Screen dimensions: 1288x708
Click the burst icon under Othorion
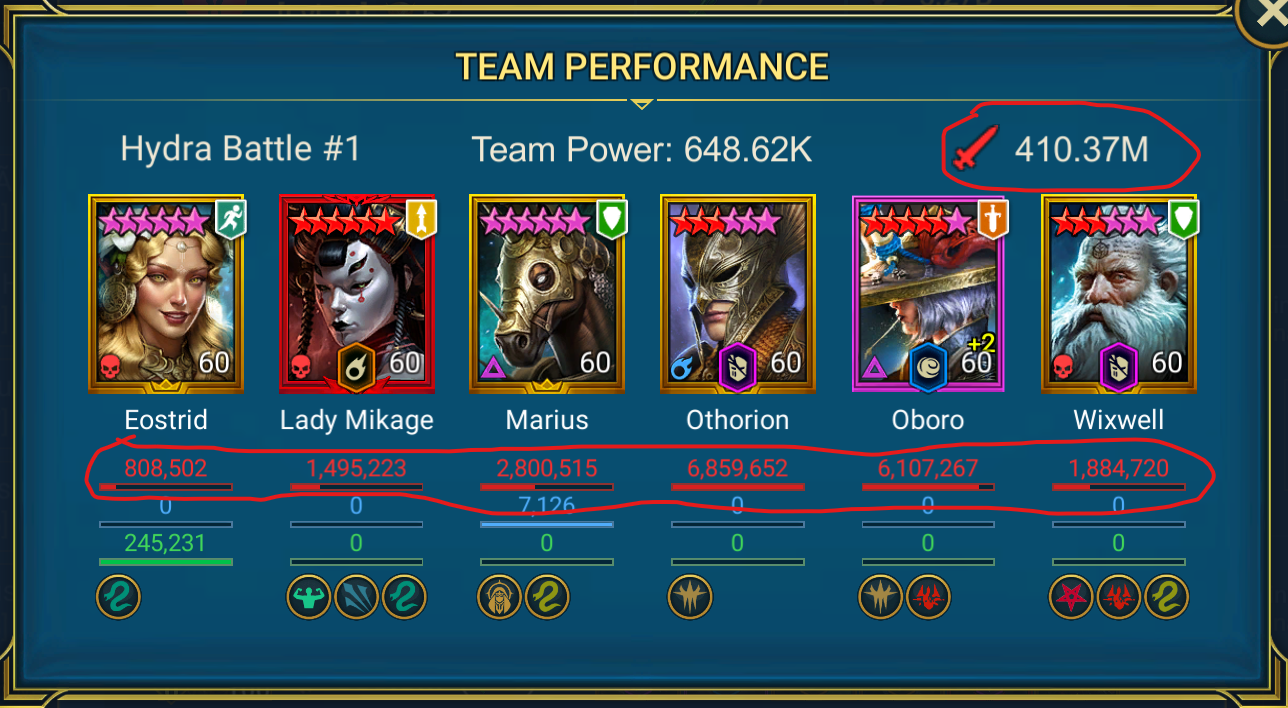[690, 598]
